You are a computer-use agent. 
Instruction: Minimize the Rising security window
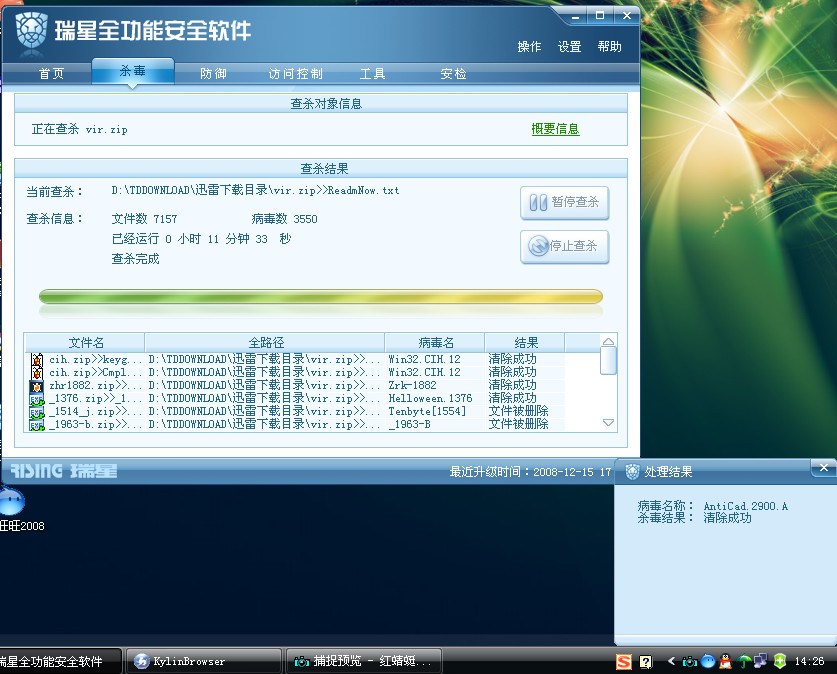(x=575, y=17)
